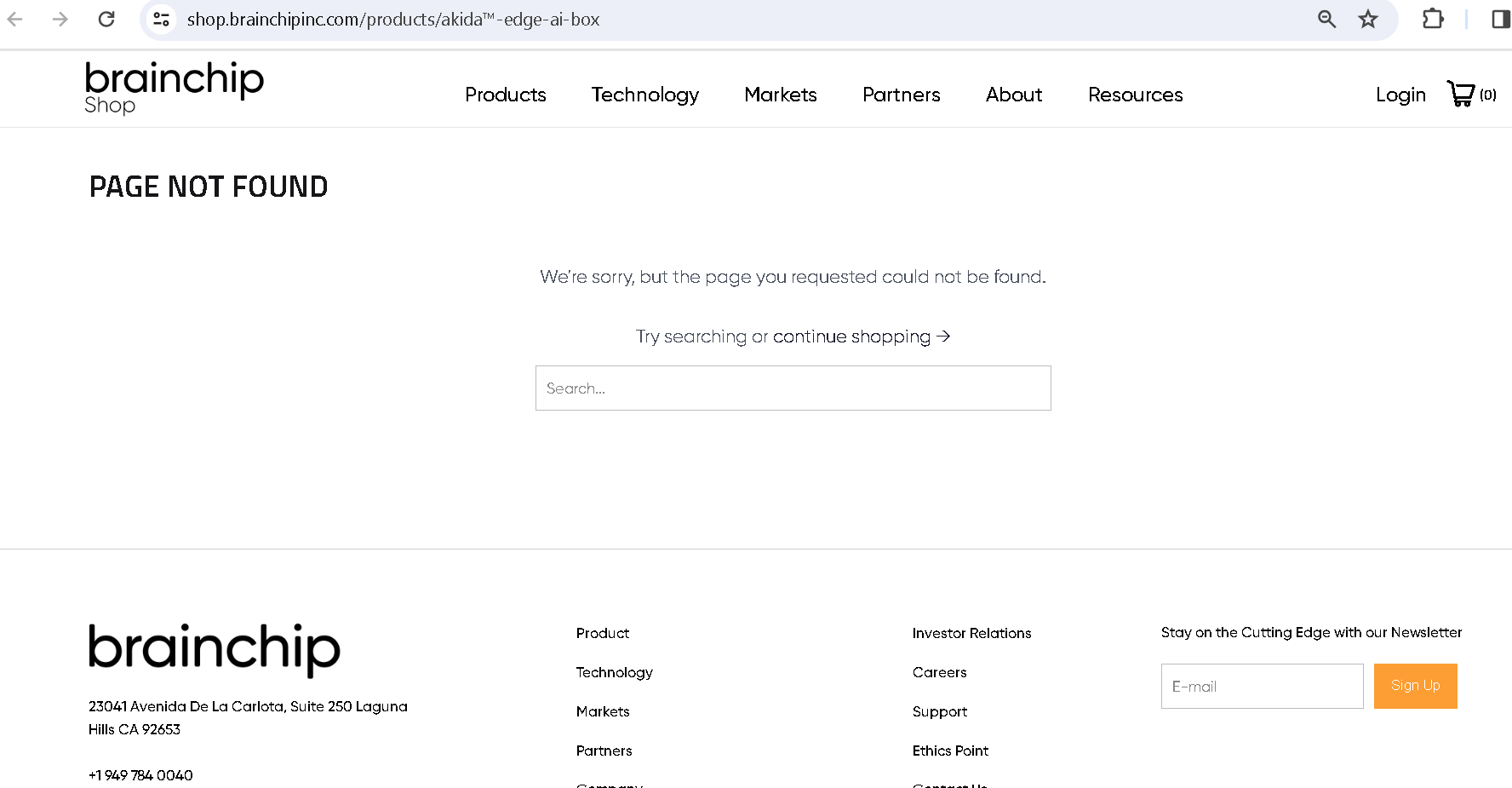Go back using the browser back arrow

tap(15, 19)
